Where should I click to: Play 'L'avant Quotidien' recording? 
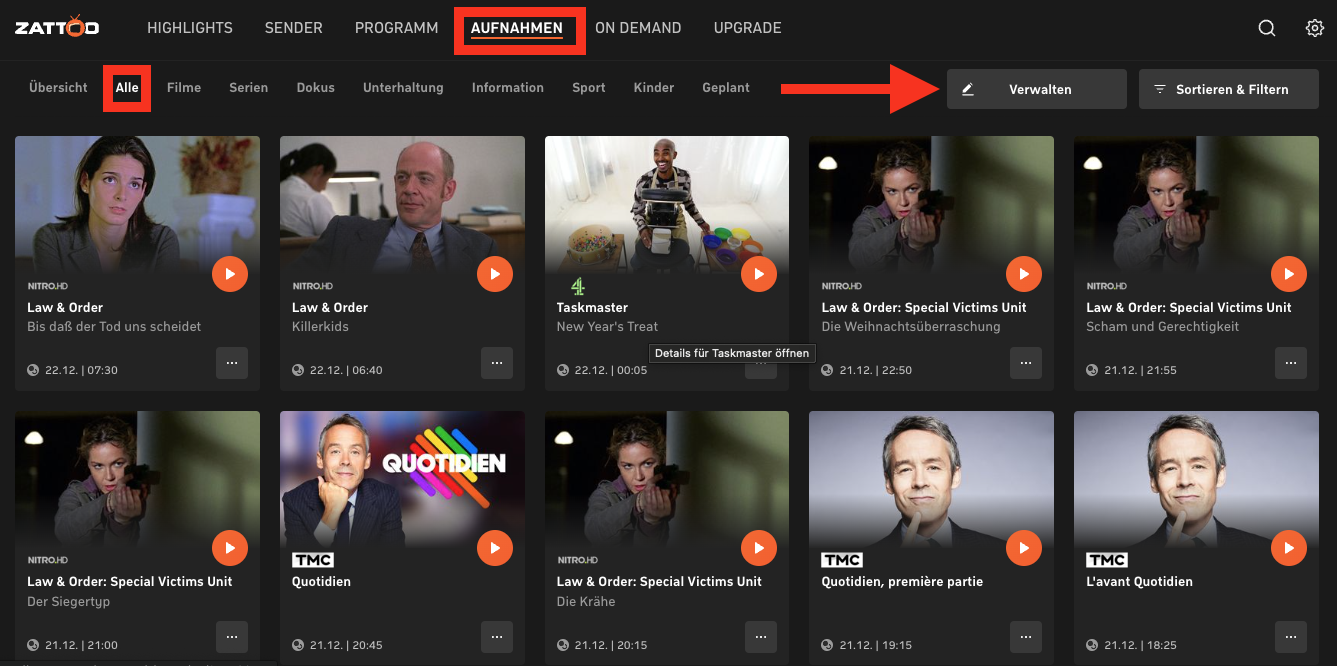click(1289, 548)
